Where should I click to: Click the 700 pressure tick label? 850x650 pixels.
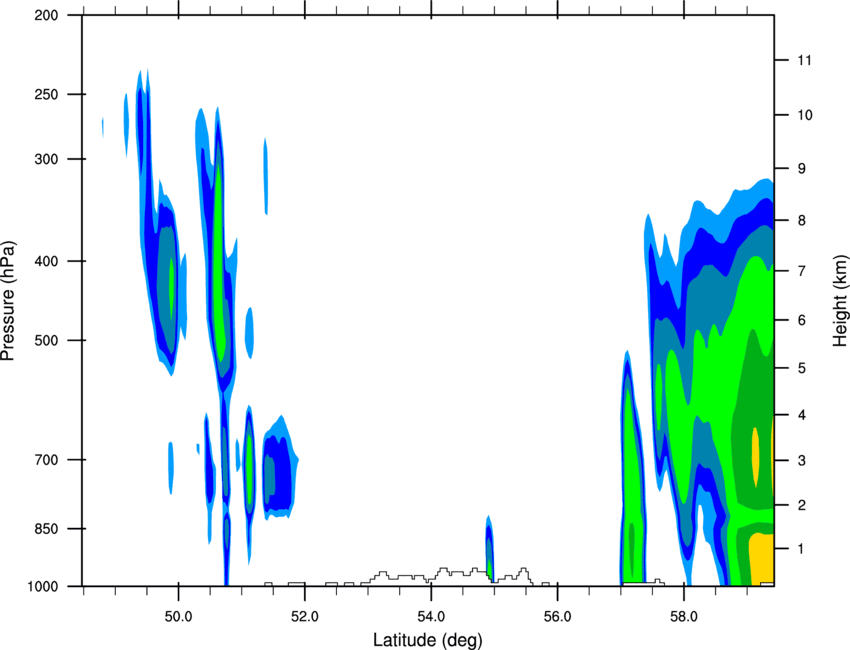click(46, 460)
